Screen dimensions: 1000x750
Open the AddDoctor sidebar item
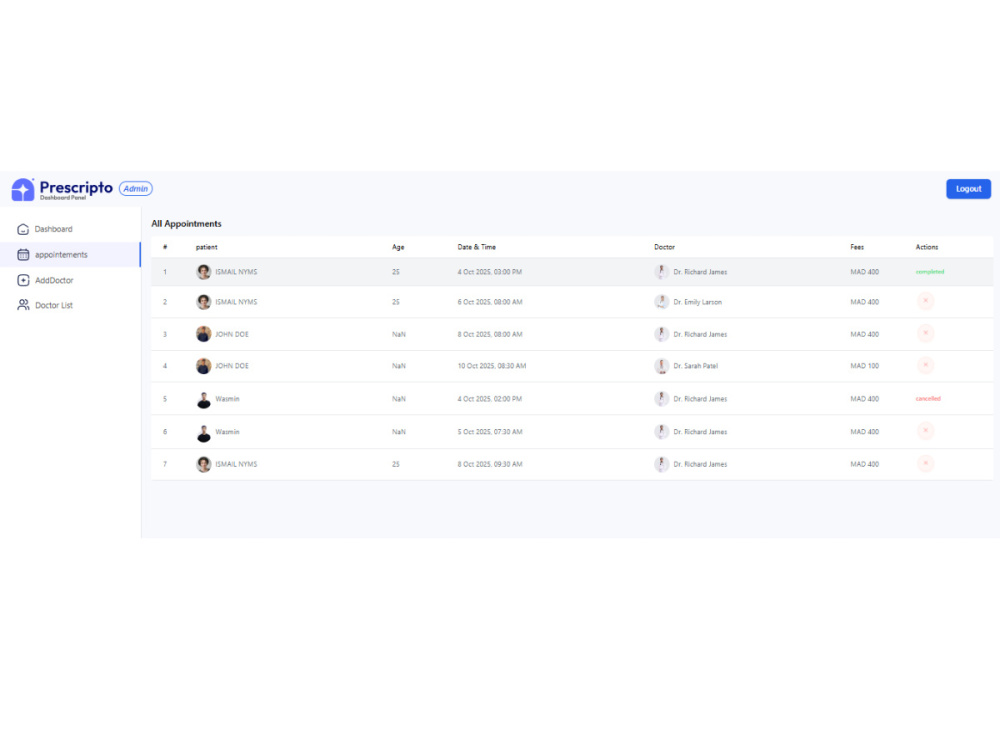70,280
